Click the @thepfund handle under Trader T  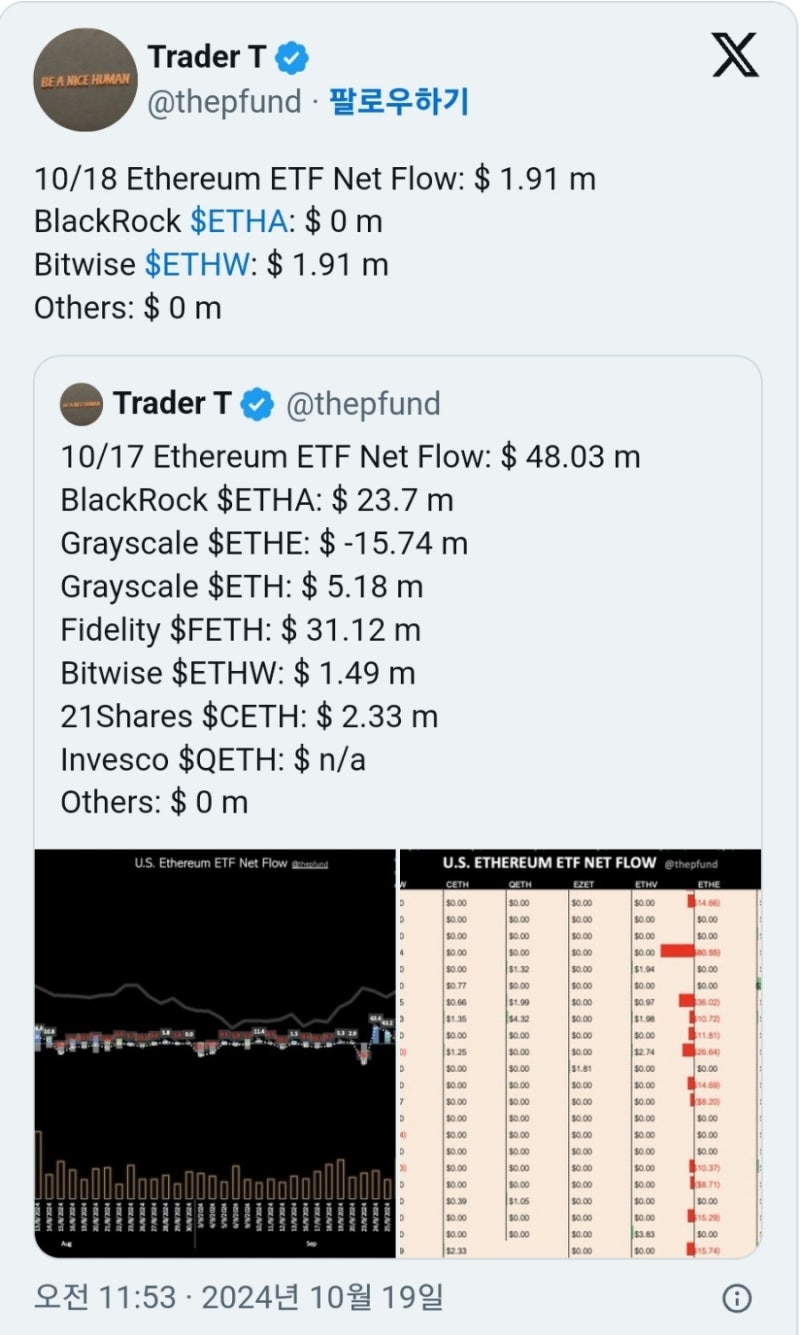[224, 102]
